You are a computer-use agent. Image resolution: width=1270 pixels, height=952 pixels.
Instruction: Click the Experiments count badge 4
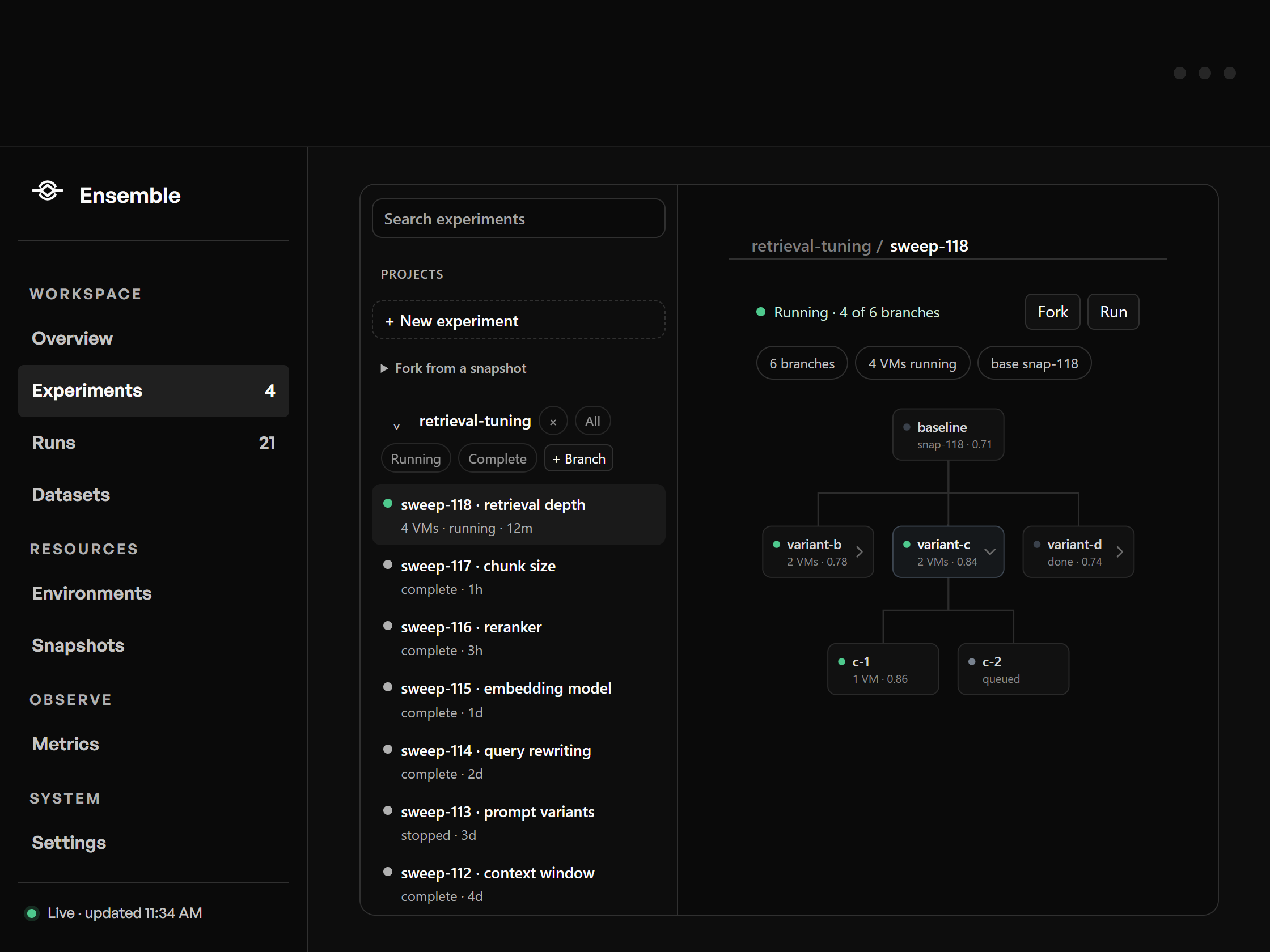270,391
